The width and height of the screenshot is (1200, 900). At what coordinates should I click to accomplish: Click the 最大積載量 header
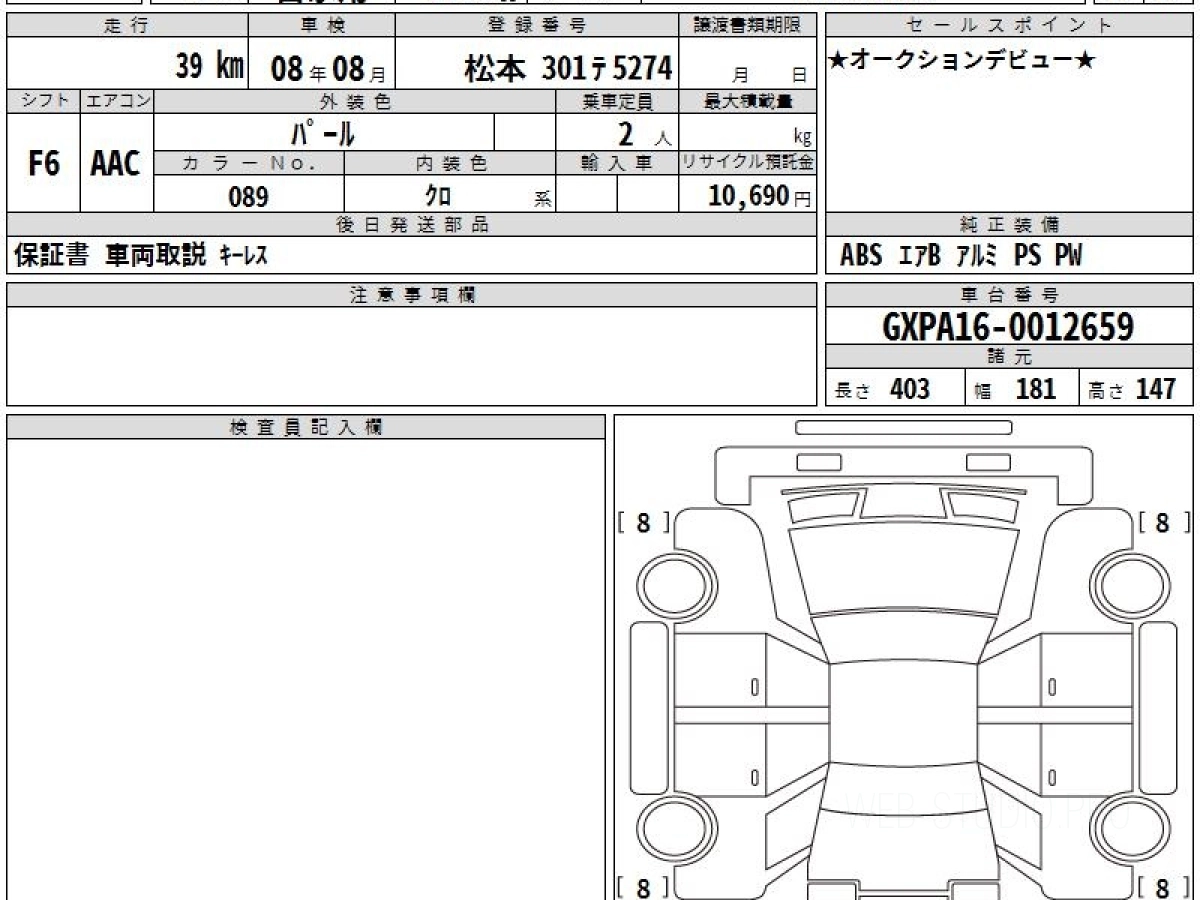point(748,101)
